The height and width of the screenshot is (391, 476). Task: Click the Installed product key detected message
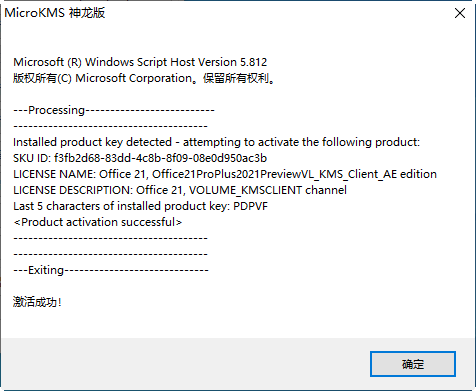coord(216,142)
